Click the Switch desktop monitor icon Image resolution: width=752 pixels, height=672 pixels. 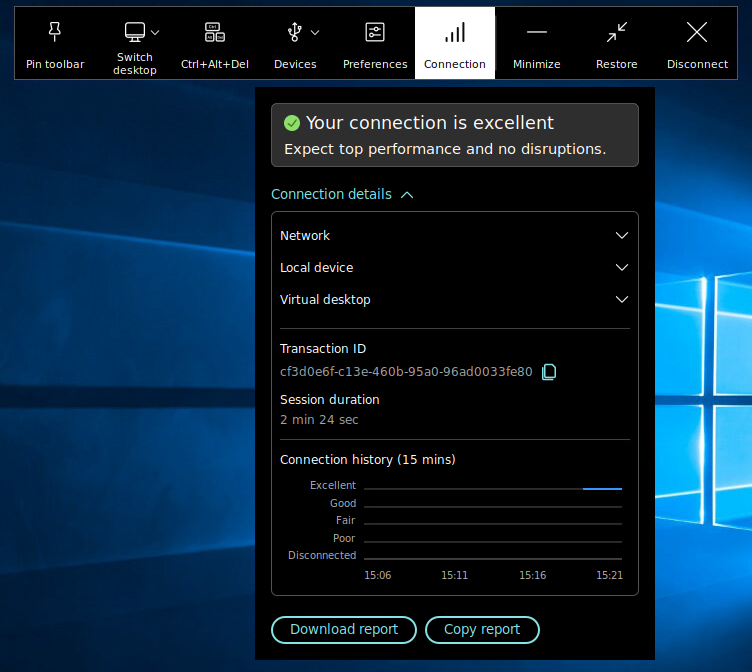pyautogui.click(x=134, y=32)
